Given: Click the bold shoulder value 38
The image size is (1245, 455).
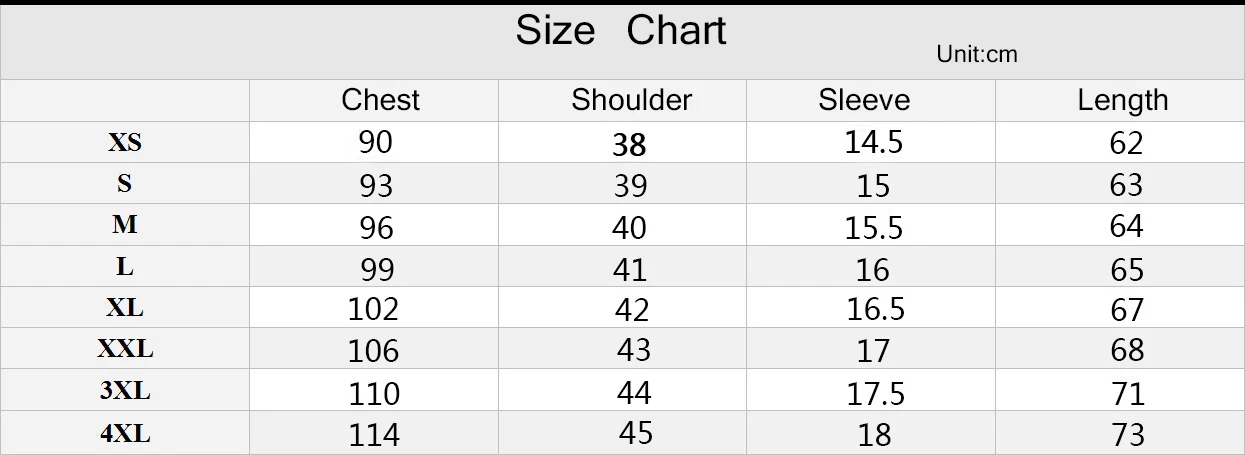Looking at the screenshot, I should tap(629, 146).
